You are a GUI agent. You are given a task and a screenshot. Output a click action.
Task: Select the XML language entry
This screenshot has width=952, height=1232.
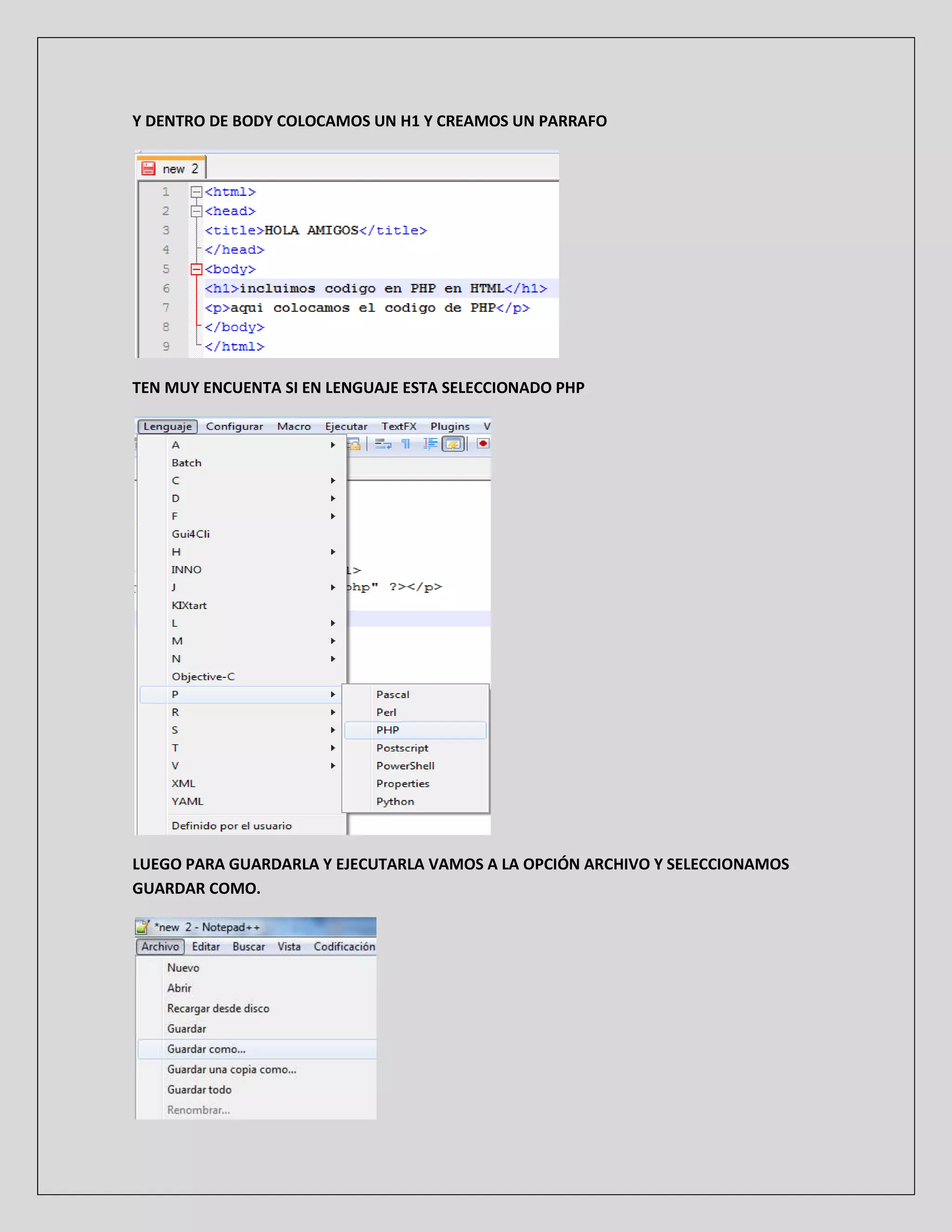pos(242,783)
